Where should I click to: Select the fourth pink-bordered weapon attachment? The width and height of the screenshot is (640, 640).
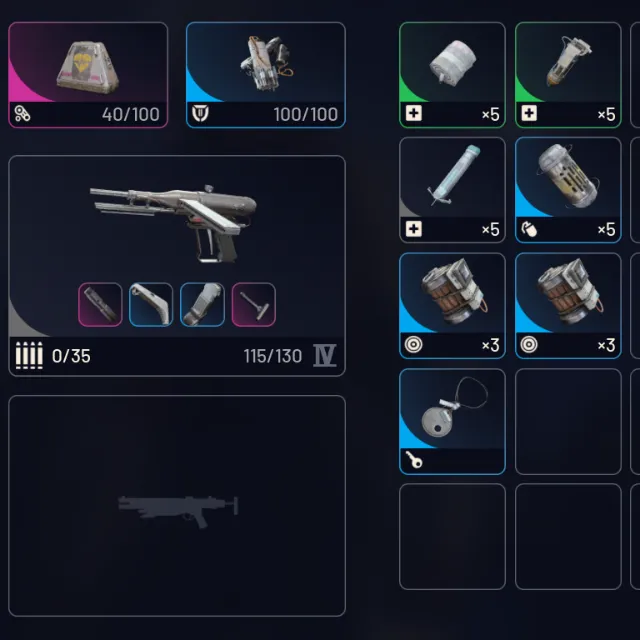click(x=253, y=304)
